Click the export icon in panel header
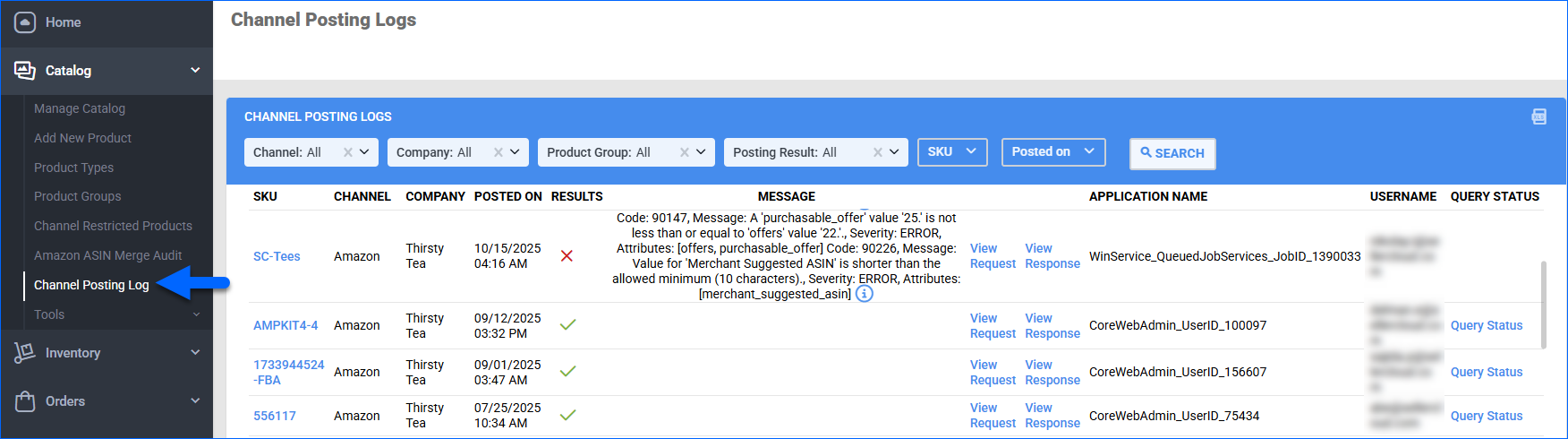 (x=1538, y=116)
